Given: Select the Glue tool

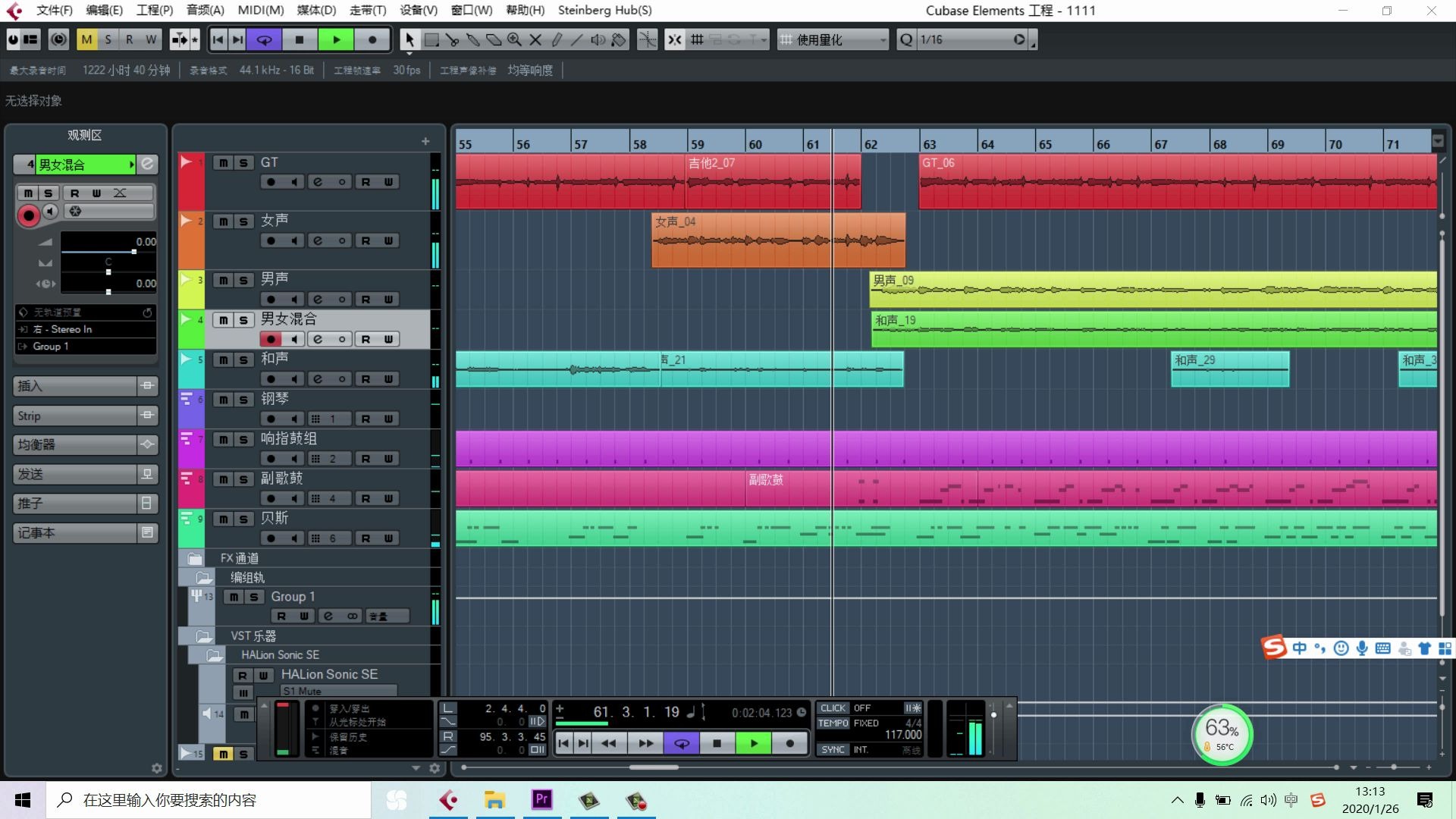Looking at the screenshot, I should 473,39.
